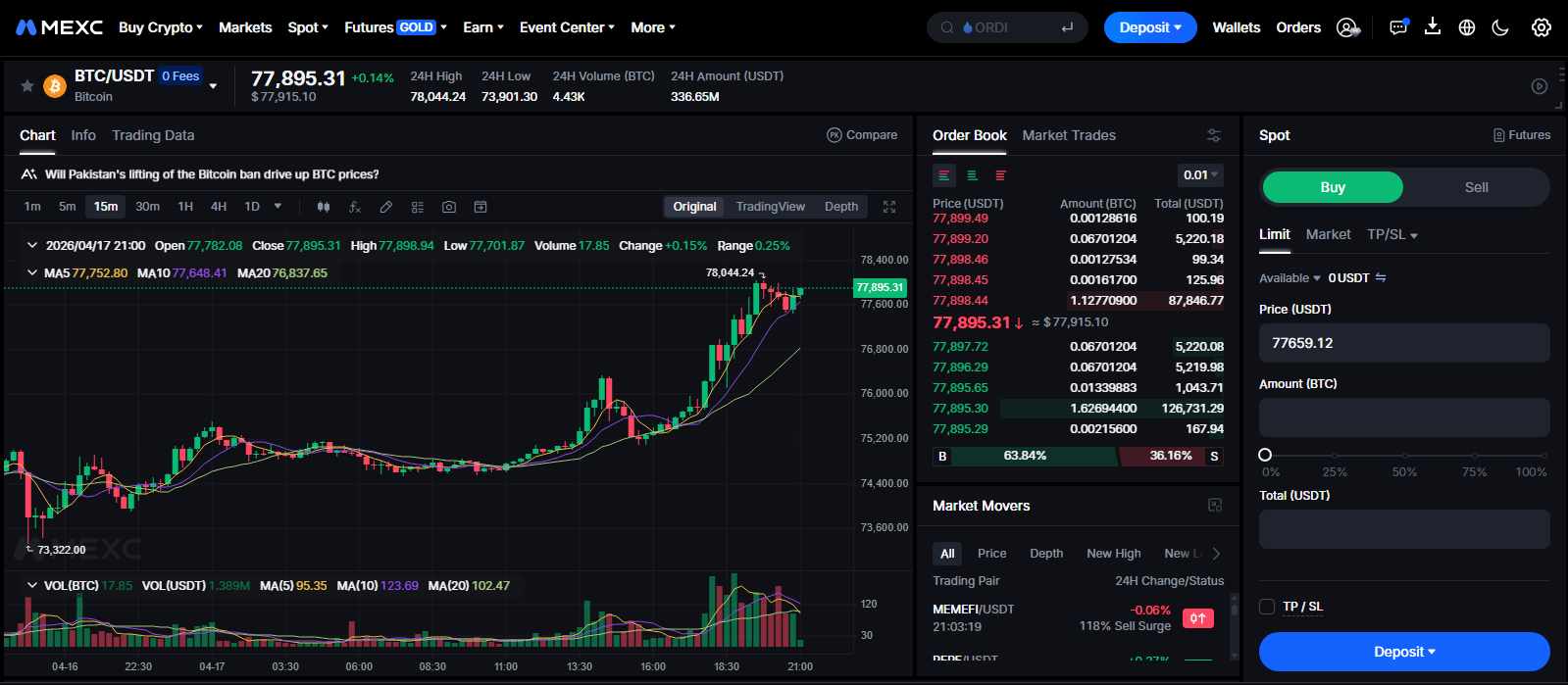
Task: Open order book settings icon
Action: pos(1214,135)
